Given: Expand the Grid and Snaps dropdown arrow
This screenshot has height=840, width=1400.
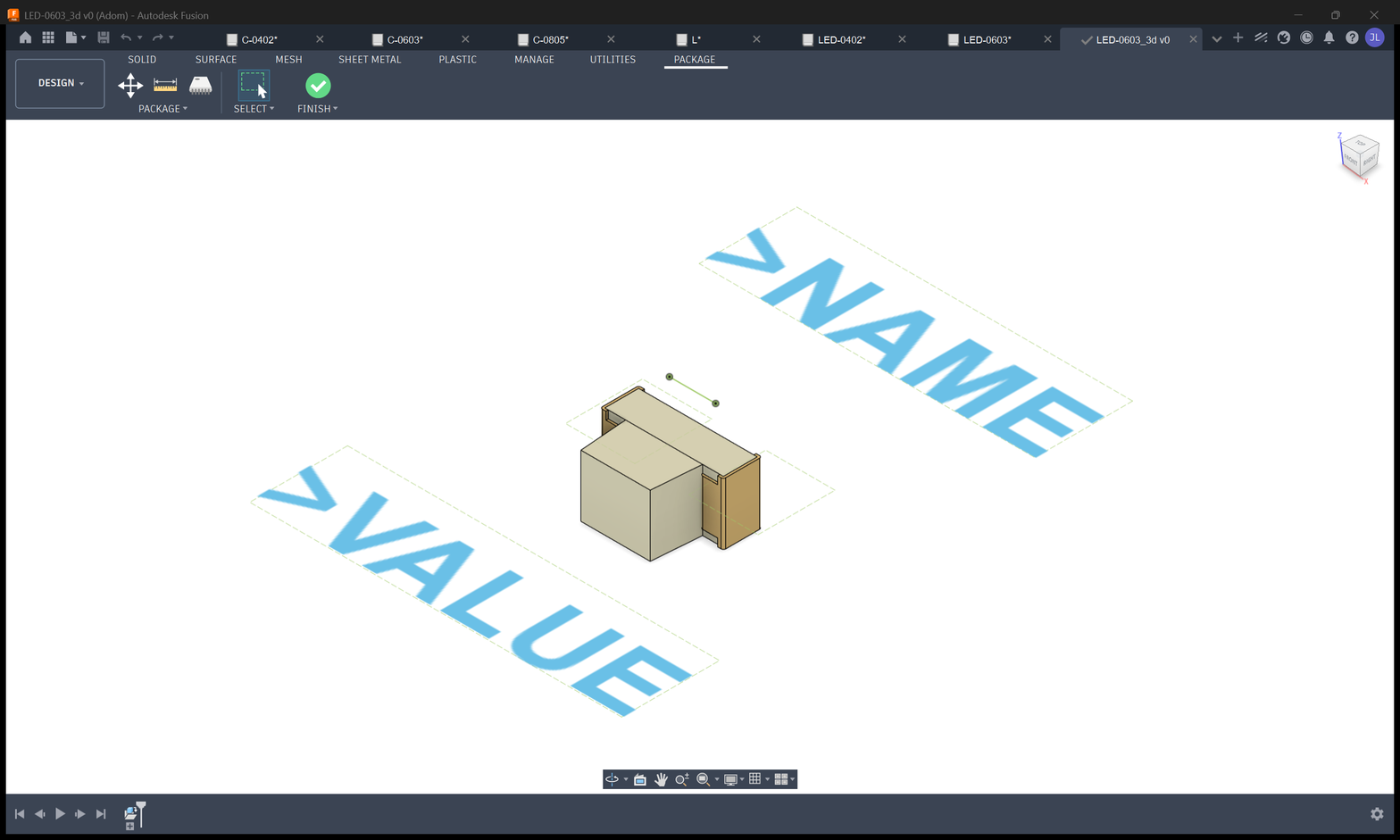Looking at the screenshot, I should point(767,780).
